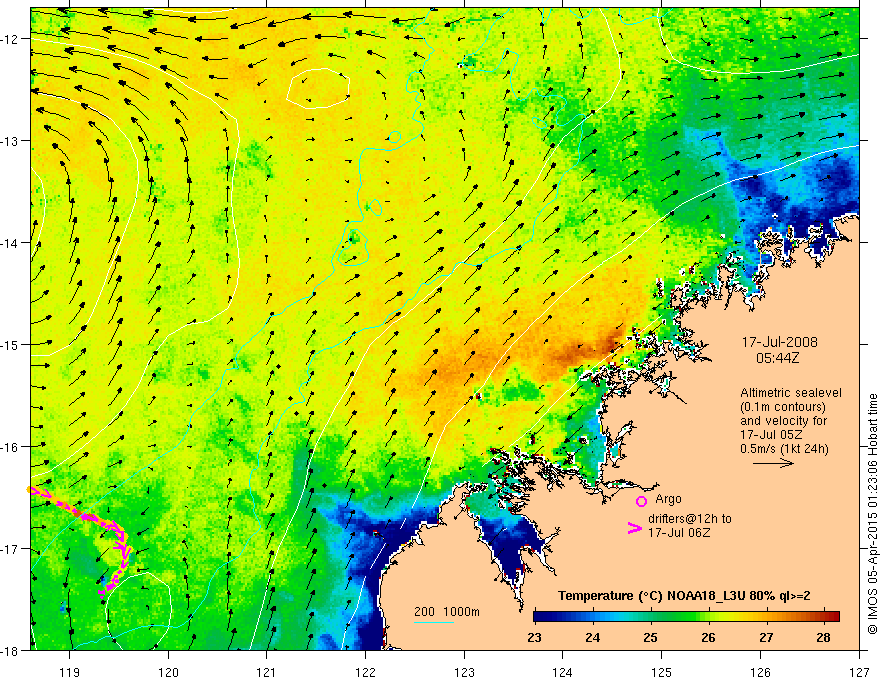Click the IMOS copyright text on right edge
Screen dimensions: 880x680
pos(872,516)
